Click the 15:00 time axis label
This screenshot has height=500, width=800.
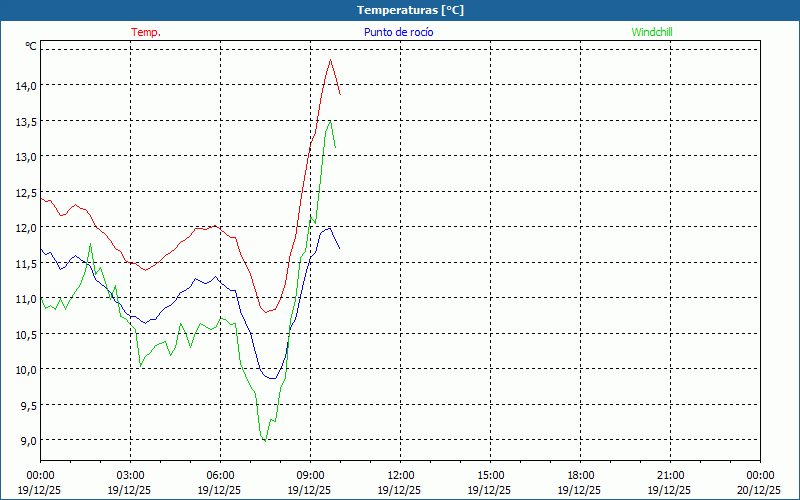490,475
